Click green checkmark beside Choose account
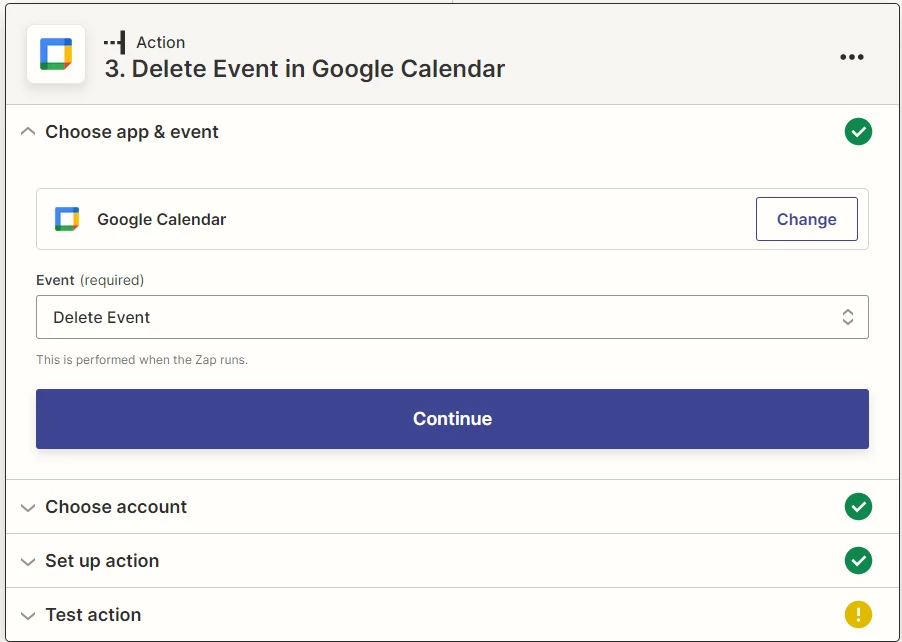This screenshot has height=642, width=902. (858, 507)
